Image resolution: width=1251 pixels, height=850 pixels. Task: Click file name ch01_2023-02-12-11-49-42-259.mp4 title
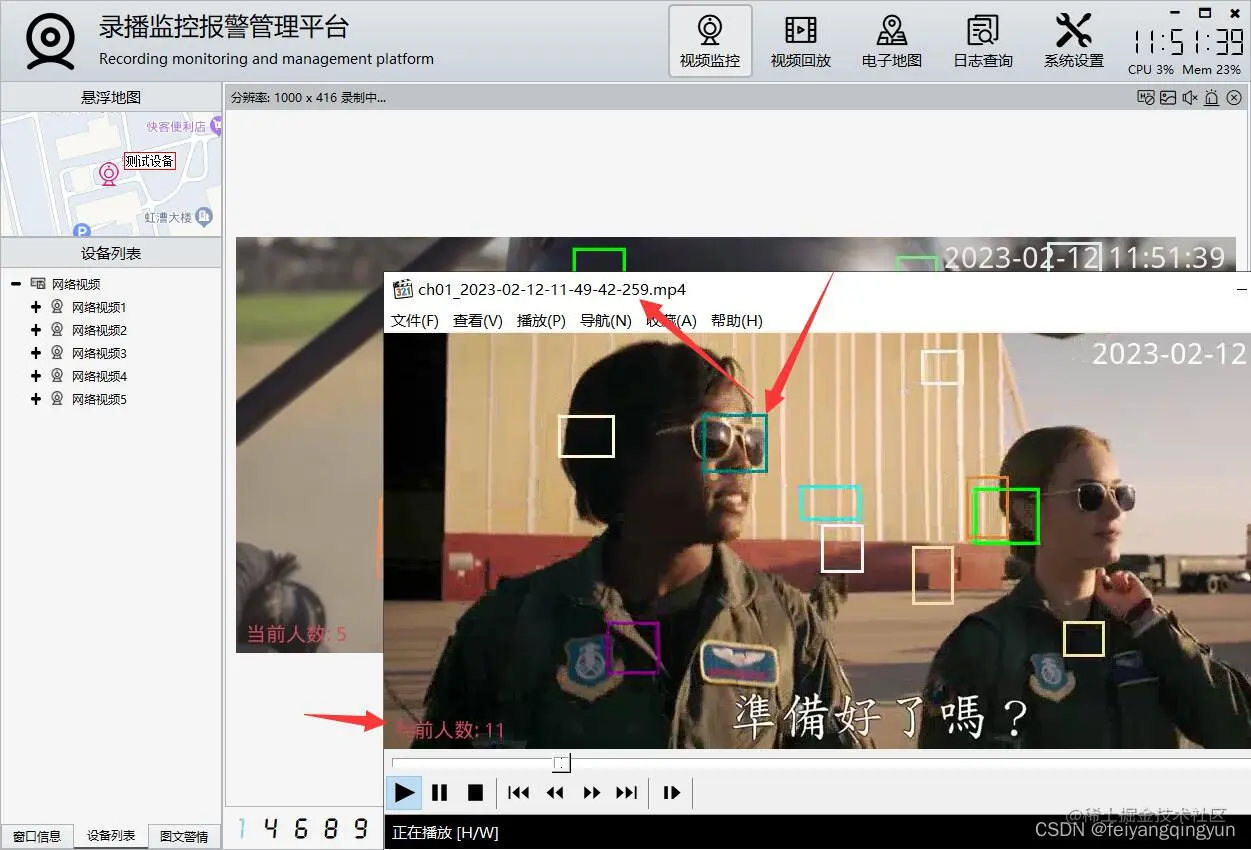(552, 290)
